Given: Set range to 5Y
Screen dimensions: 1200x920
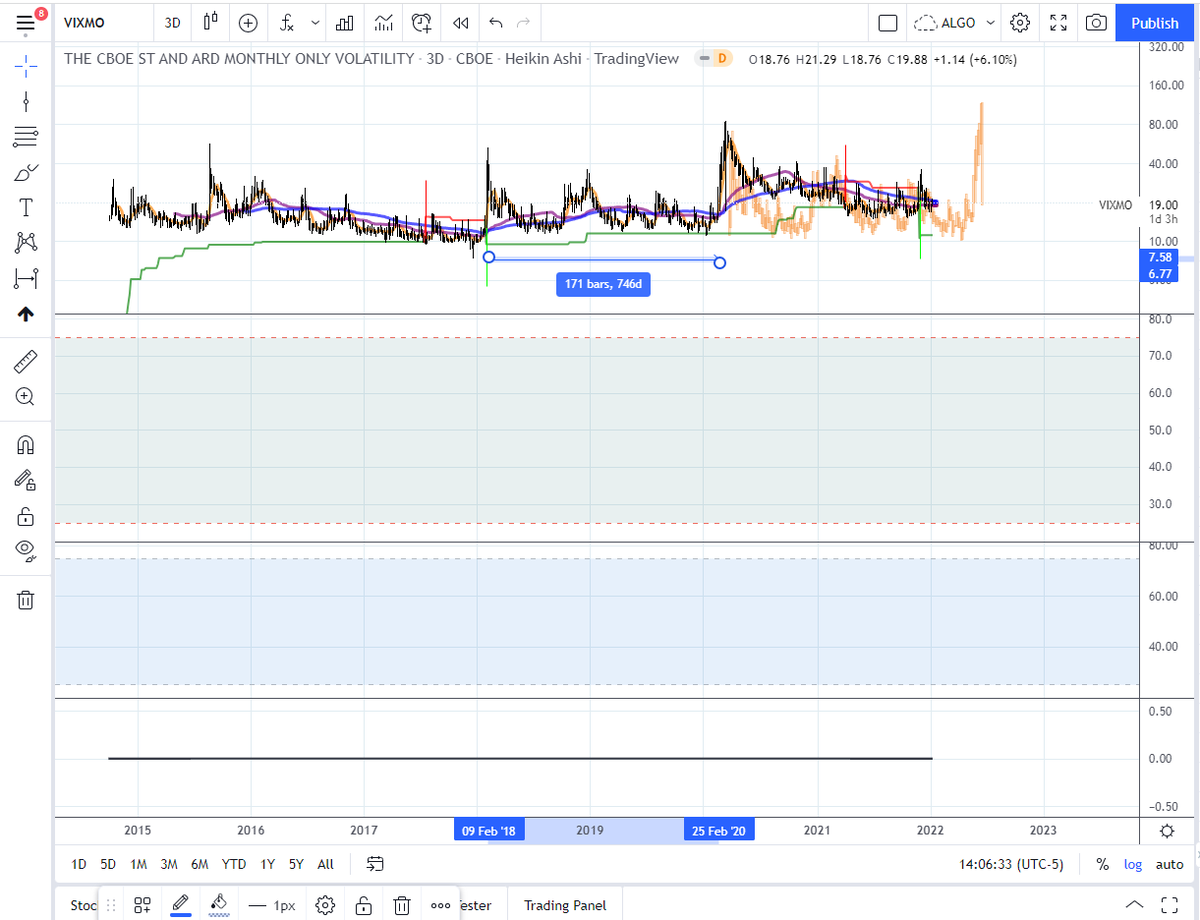Looking at the screenshot, I should point(296,864).
